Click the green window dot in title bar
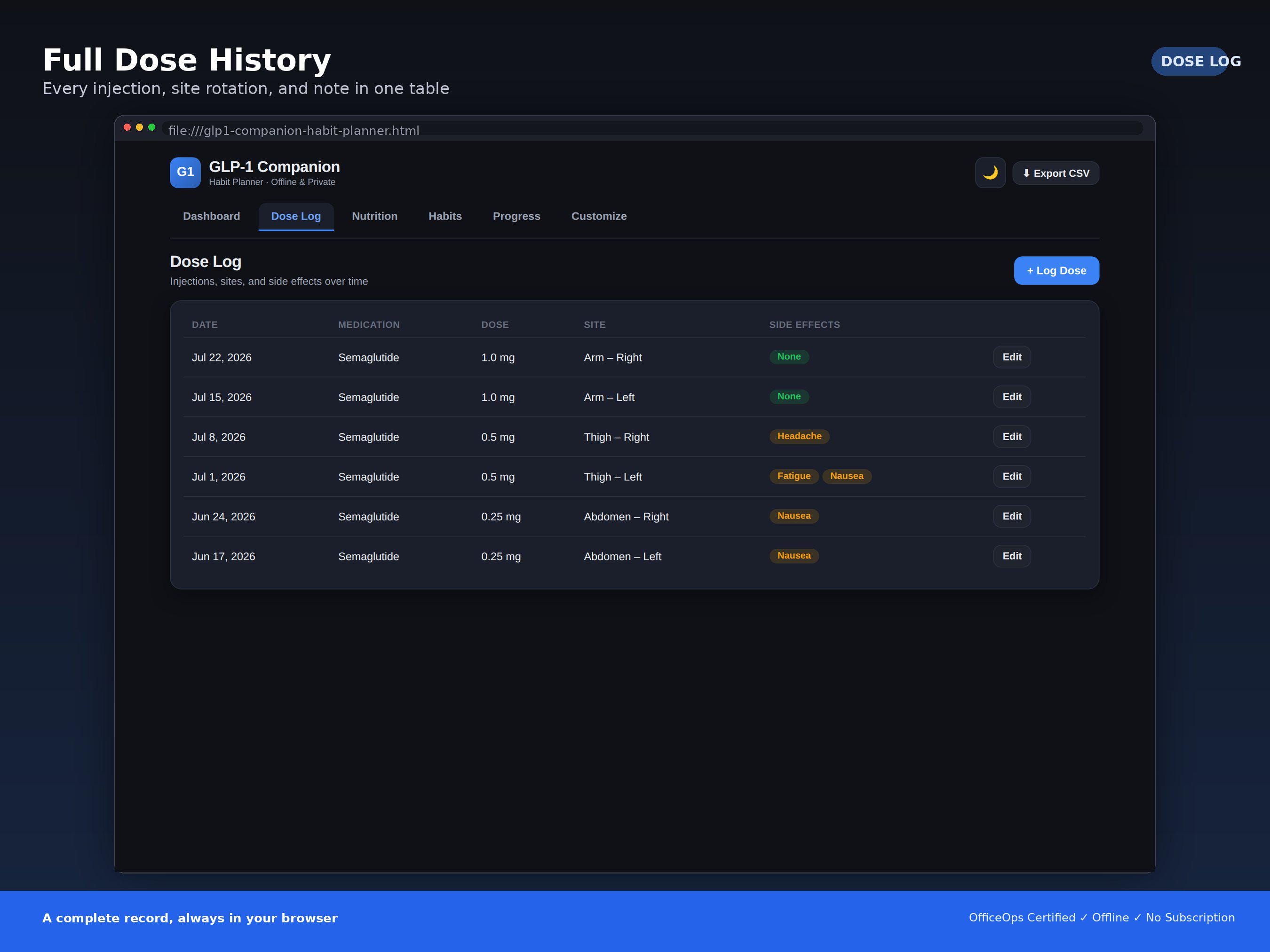Screen dimensions: 1270x952 (x=151, y=127)
